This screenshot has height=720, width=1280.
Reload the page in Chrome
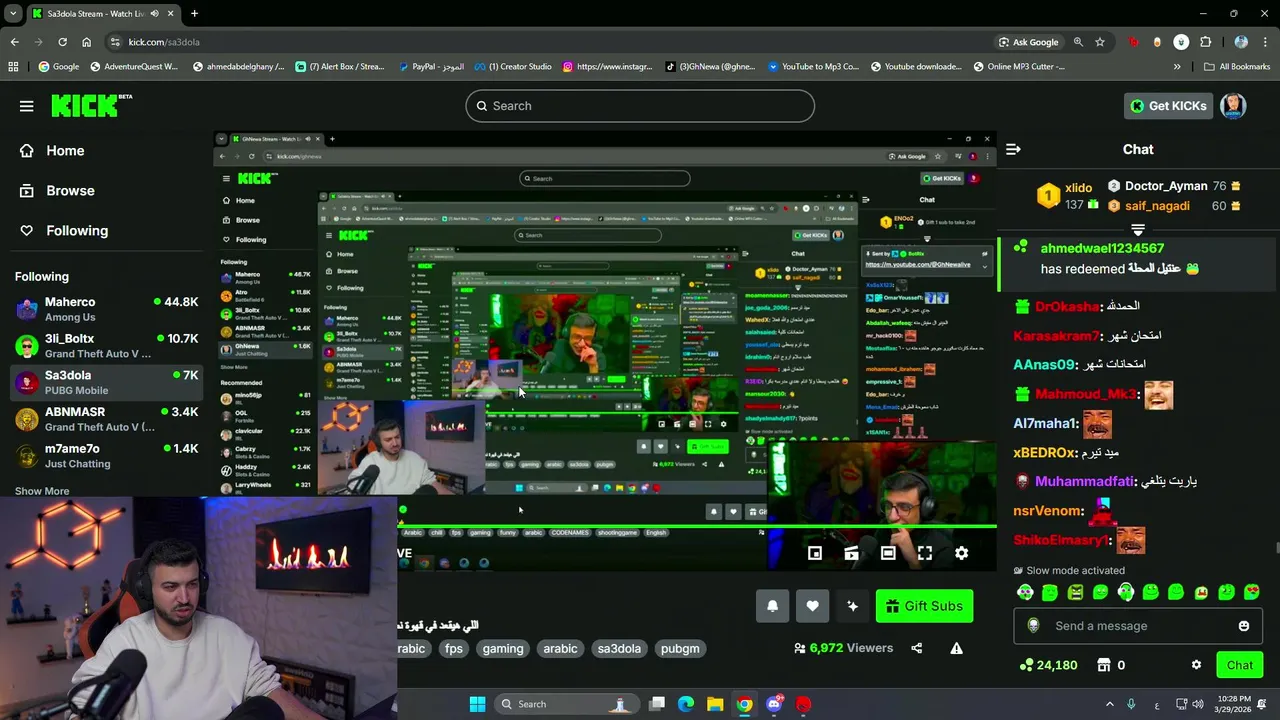tap(62, 42)
